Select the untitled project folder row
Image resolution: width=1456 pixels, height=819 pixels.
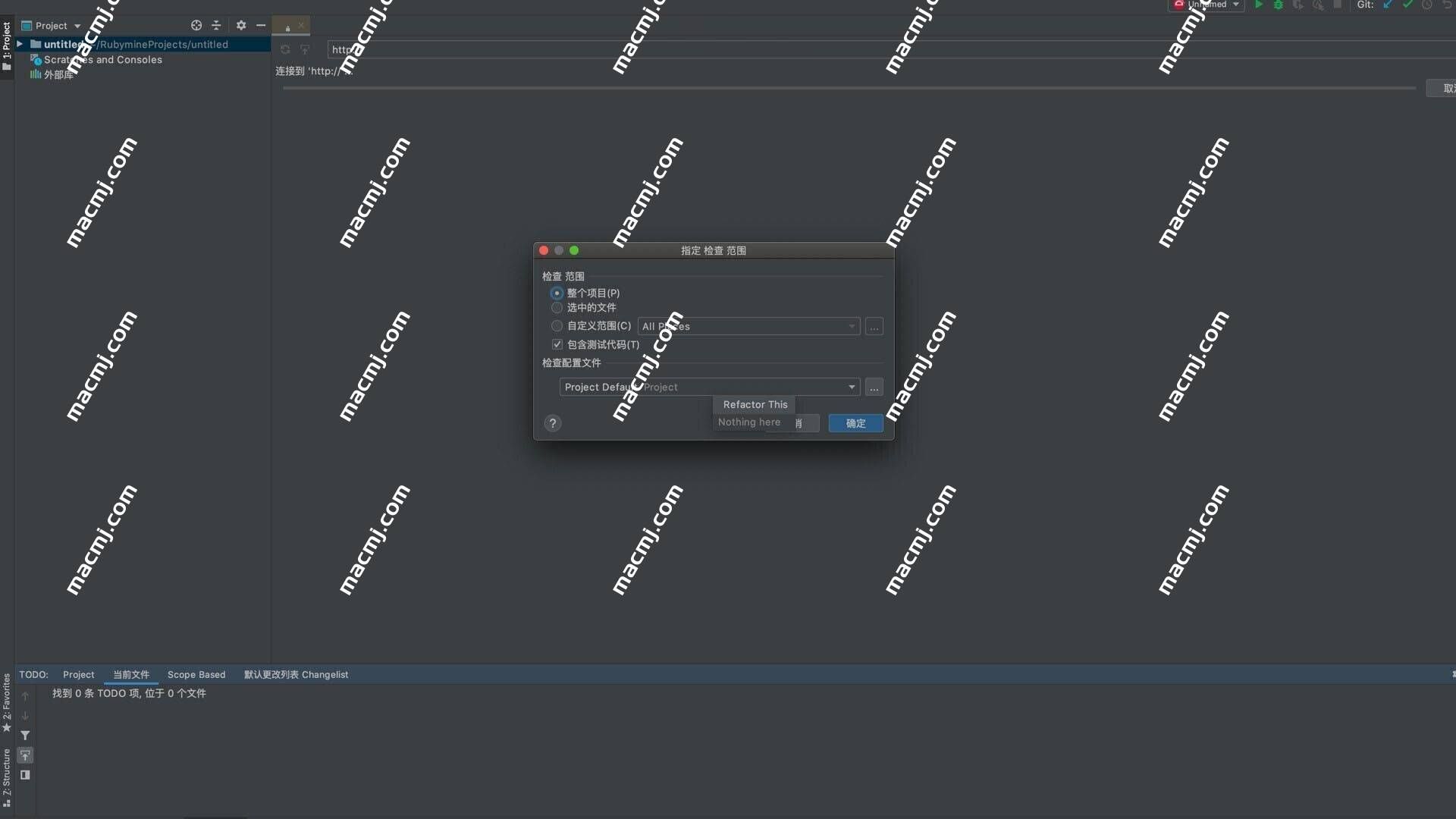143,44
